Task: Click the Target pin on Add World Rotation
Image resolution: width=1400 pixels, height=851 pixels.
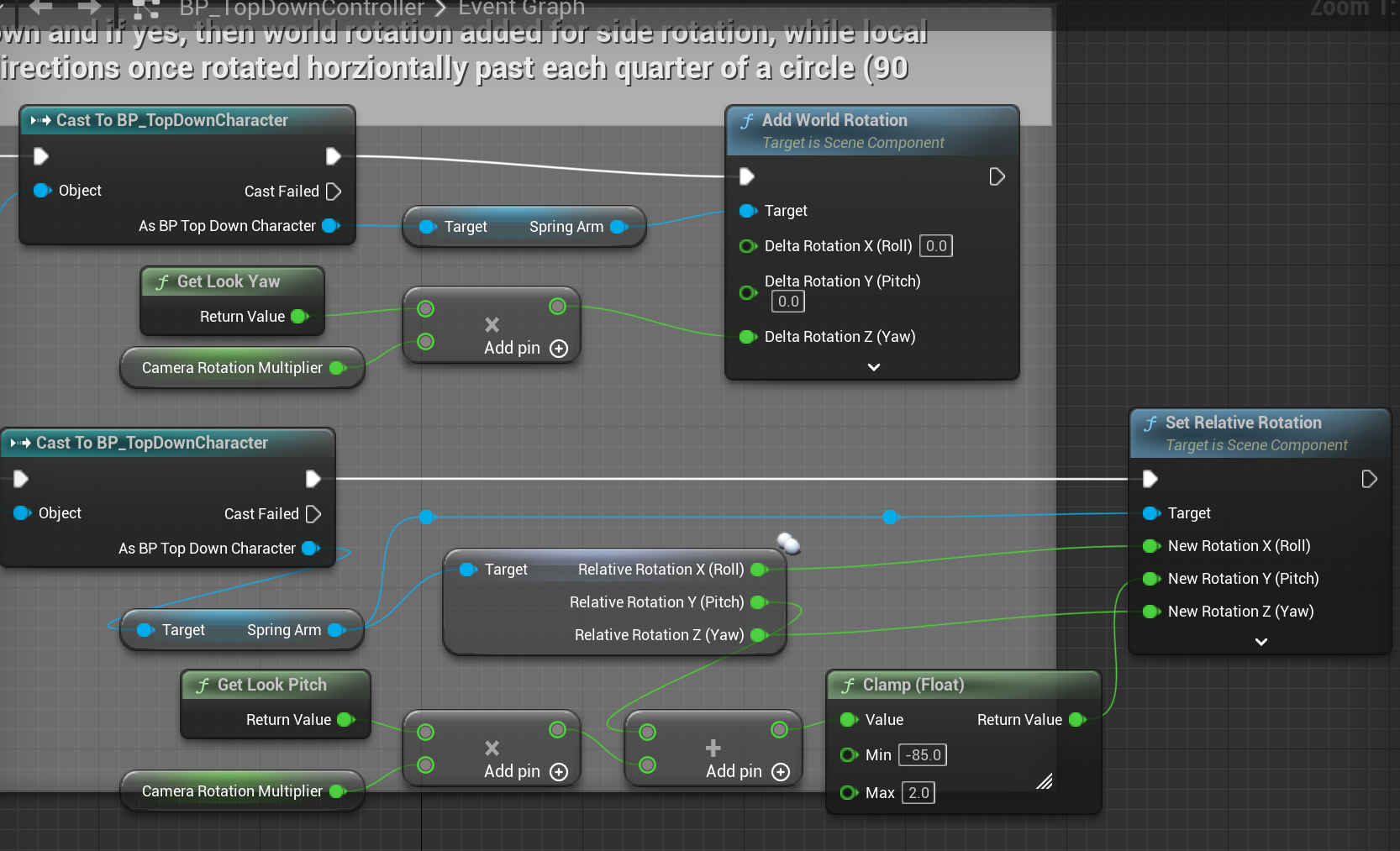Action: [748, 211]
